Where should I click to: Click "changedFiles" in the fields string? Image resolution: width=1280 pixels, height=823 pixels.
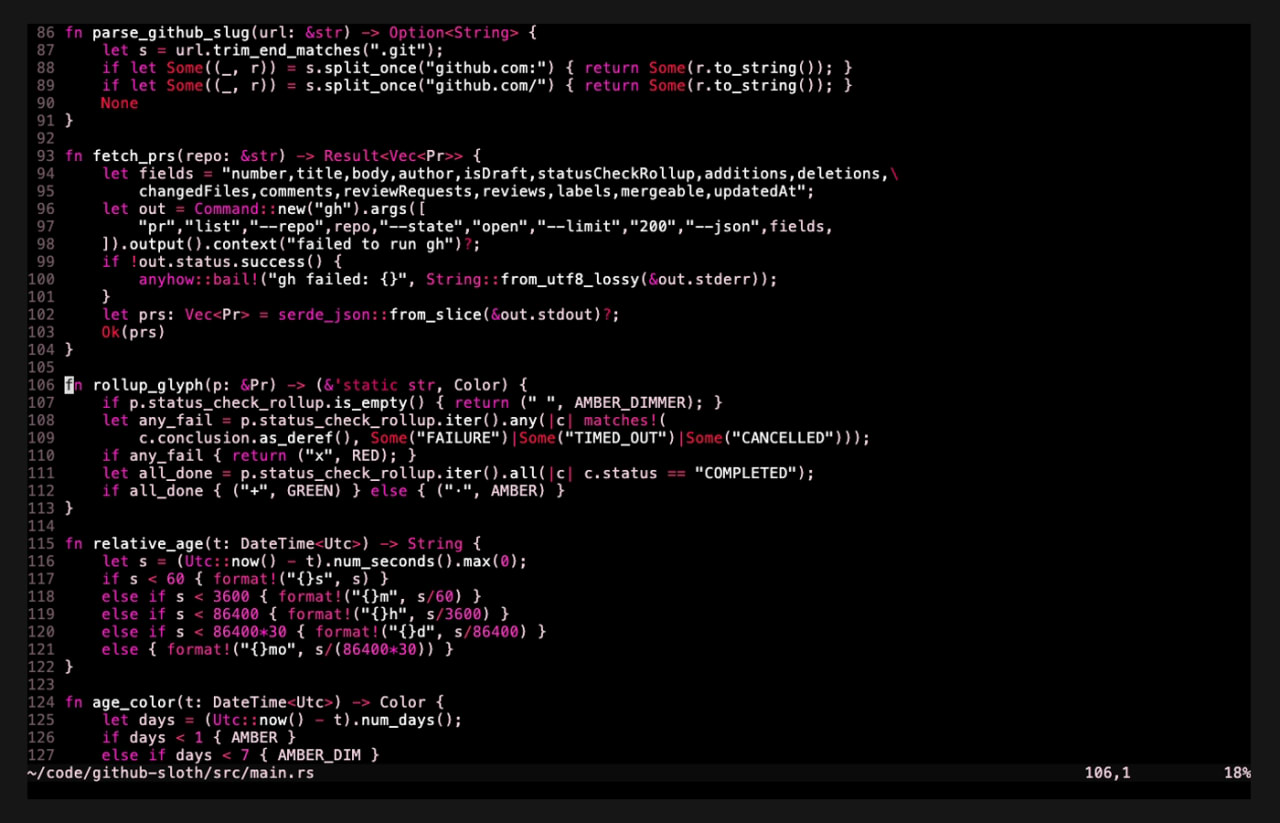[194, 191]
